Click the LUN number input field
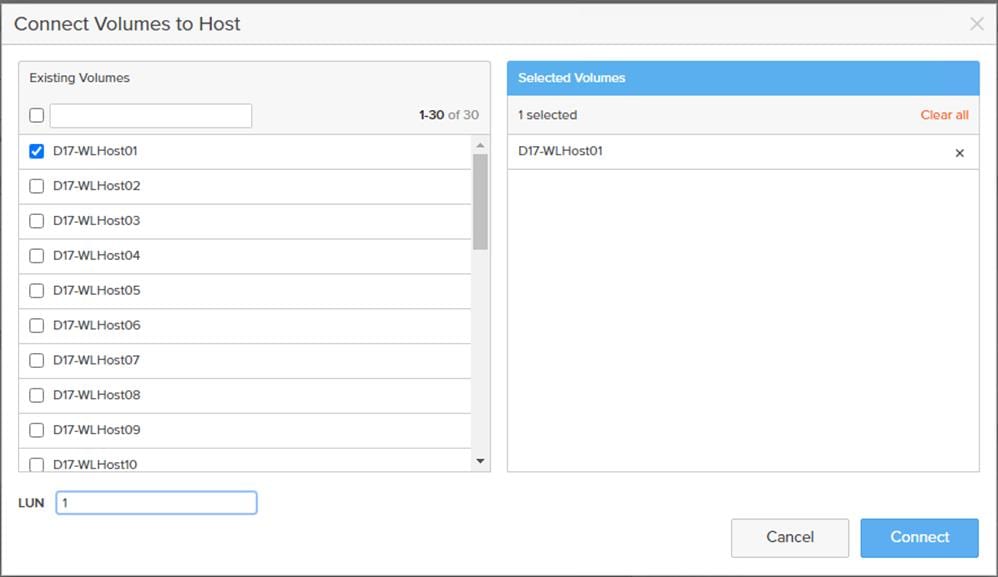Viewport: 998px width, 577px height. (x=156, y=503)
